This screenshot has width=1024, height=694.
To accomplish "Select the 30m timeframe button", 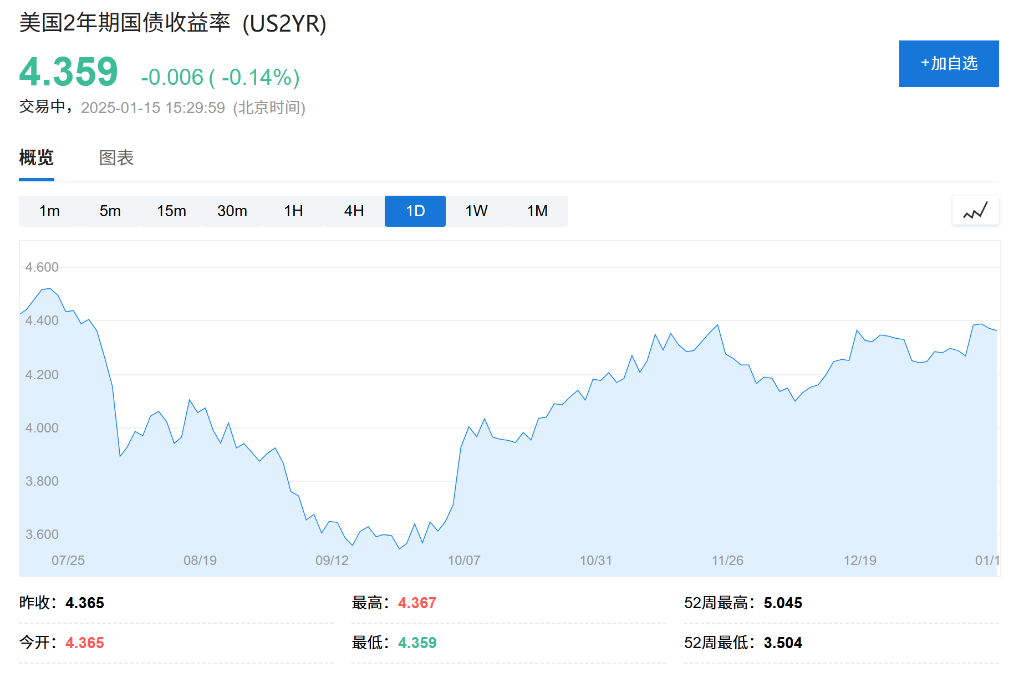I will point(232,211).
